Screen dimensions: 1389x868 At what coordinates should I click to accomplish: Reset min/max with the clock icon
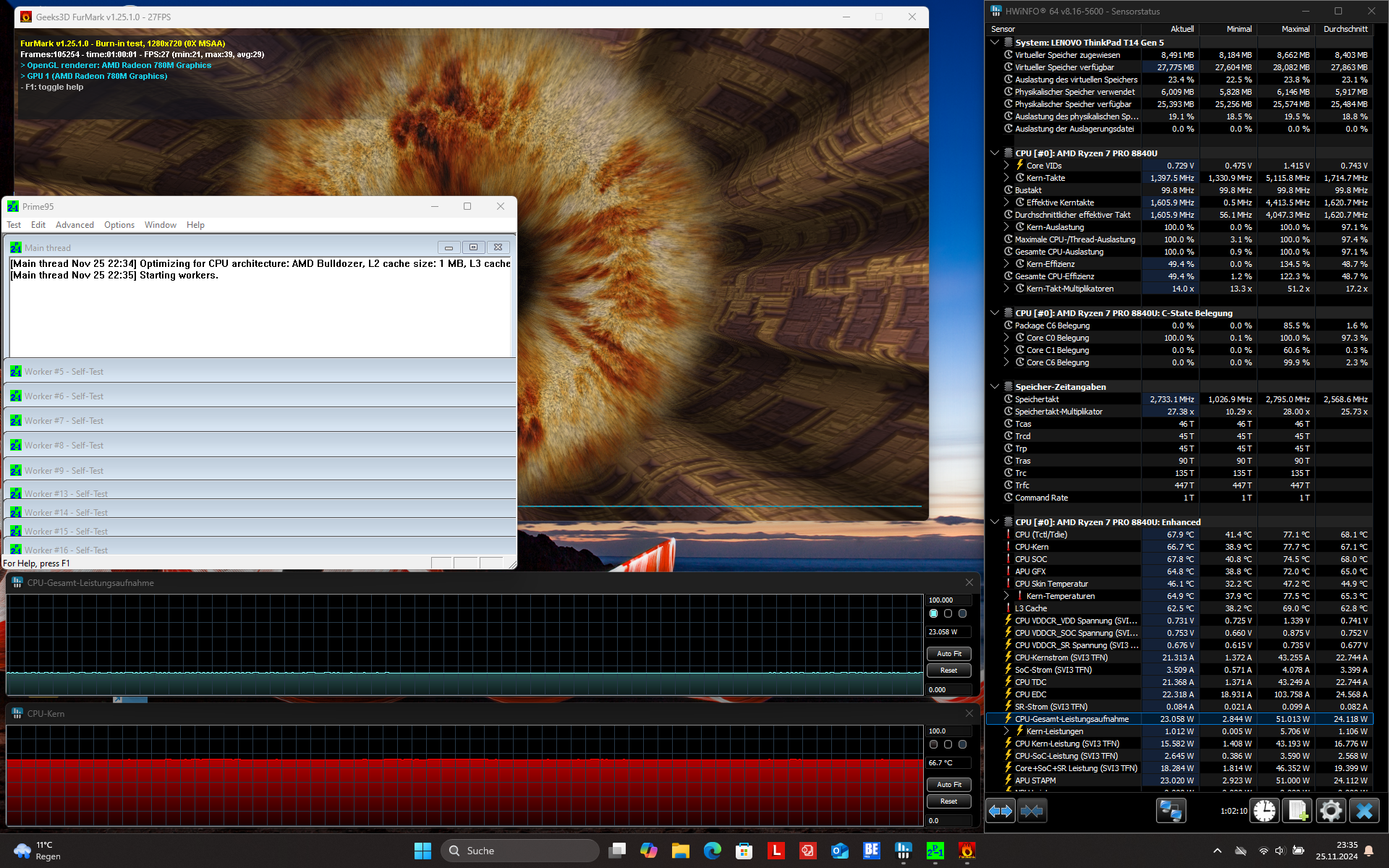pyautogui.click(x=1265, y=811)
